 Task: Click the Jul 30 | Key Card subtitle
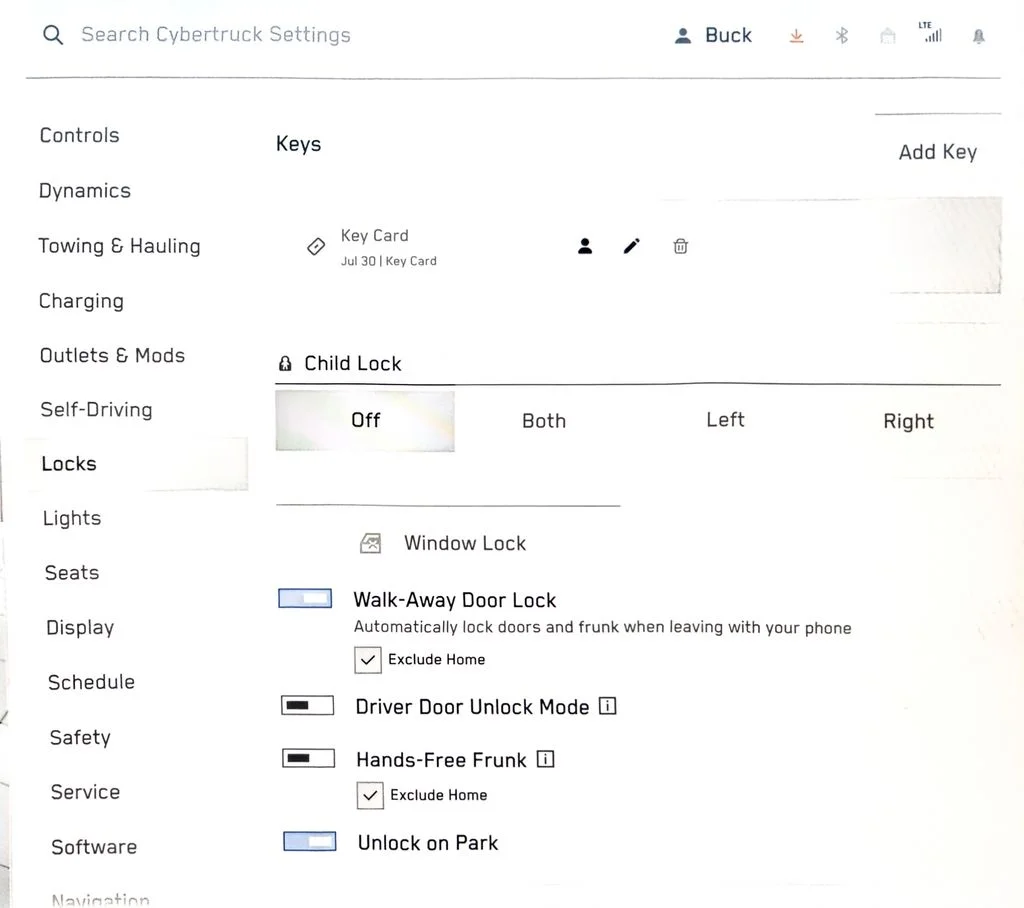click(x=389, y=261)
